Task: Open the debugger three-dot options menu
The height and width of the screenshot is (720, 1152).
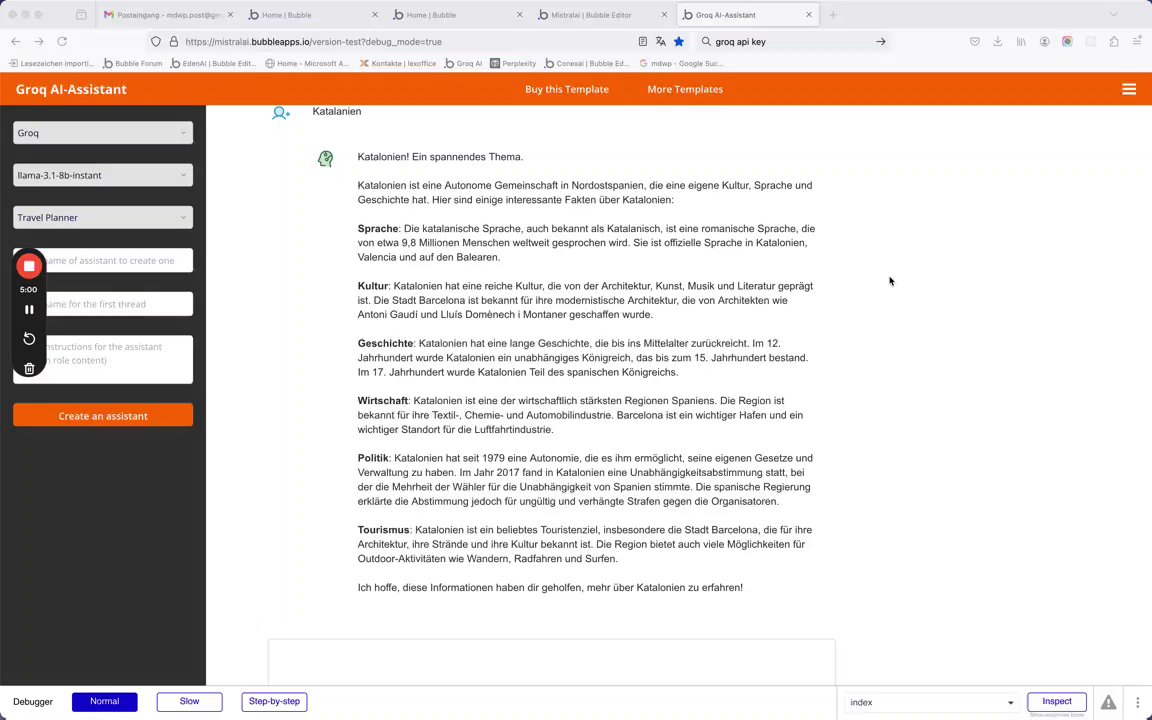Action: [x=1137, y=702]
